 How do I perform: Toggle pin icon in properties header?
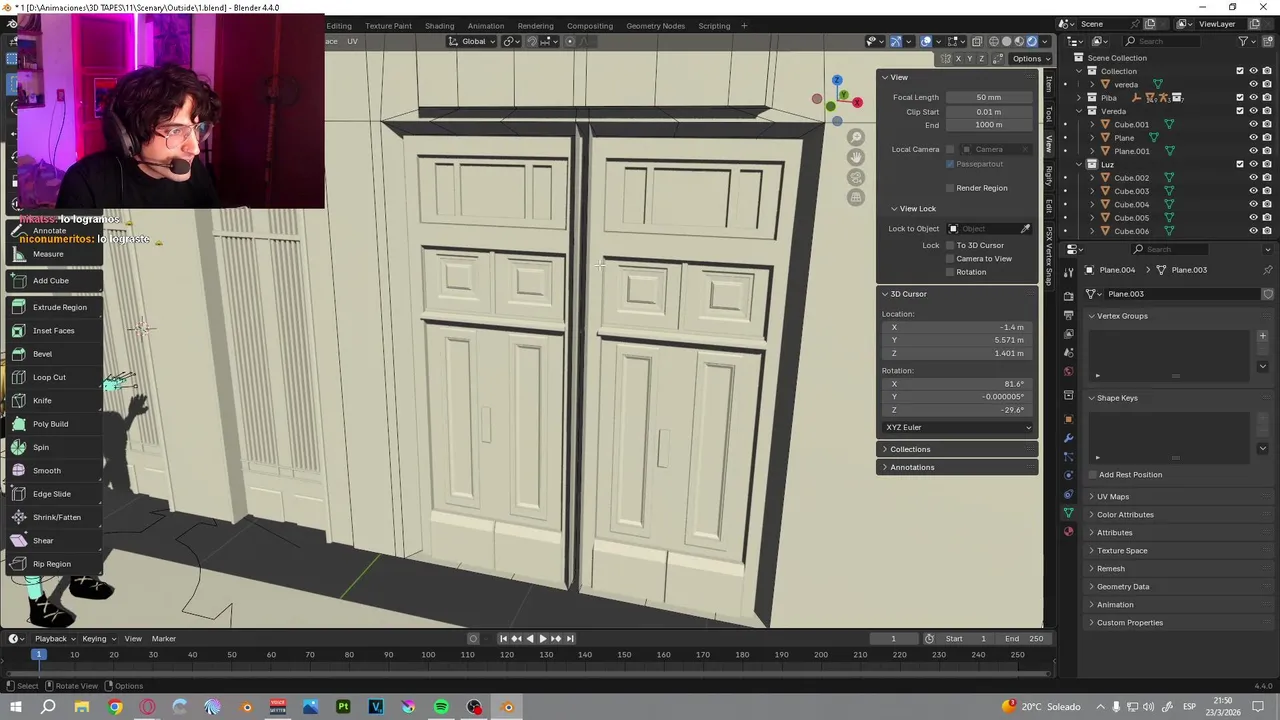(1267, 270)
